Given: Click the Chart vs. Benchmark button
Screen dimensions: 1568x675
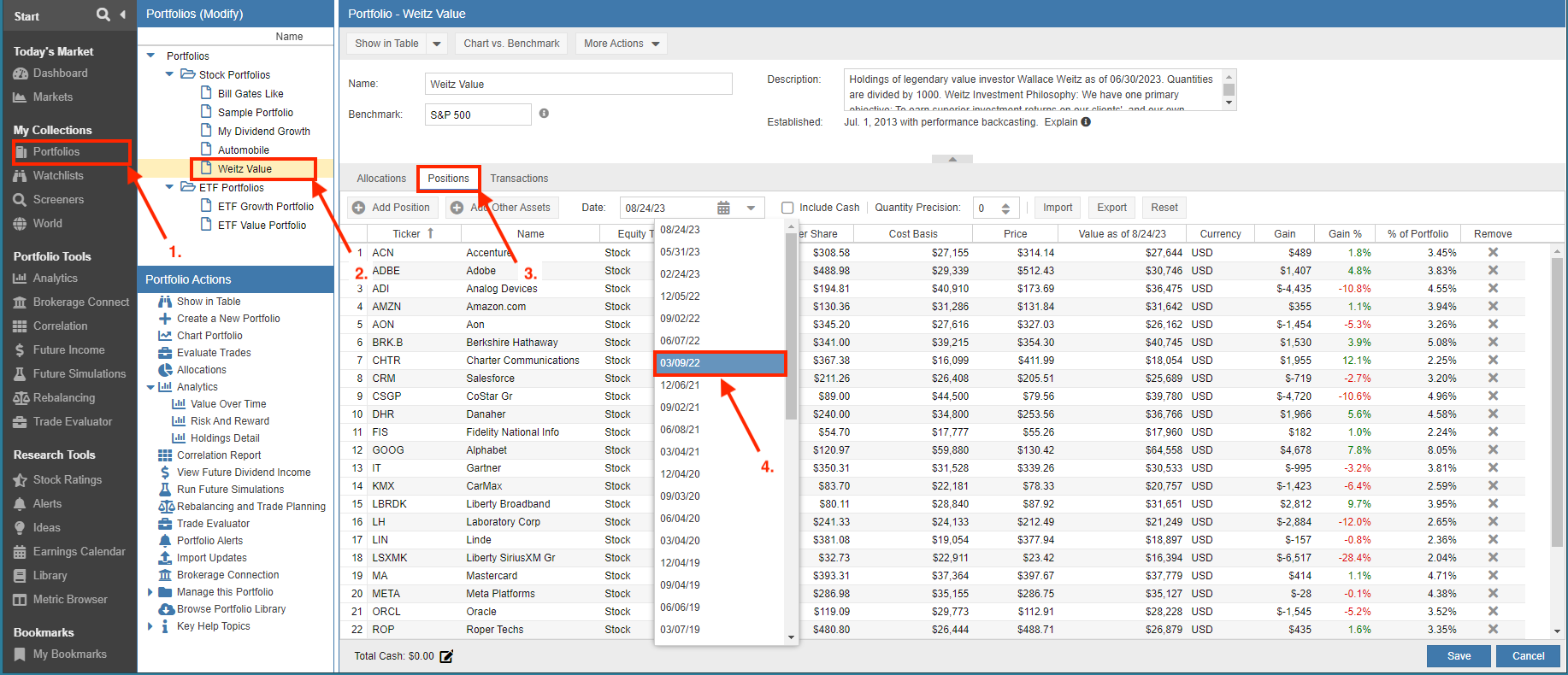Looking at the screenshot, I should (x=511, y=44).
